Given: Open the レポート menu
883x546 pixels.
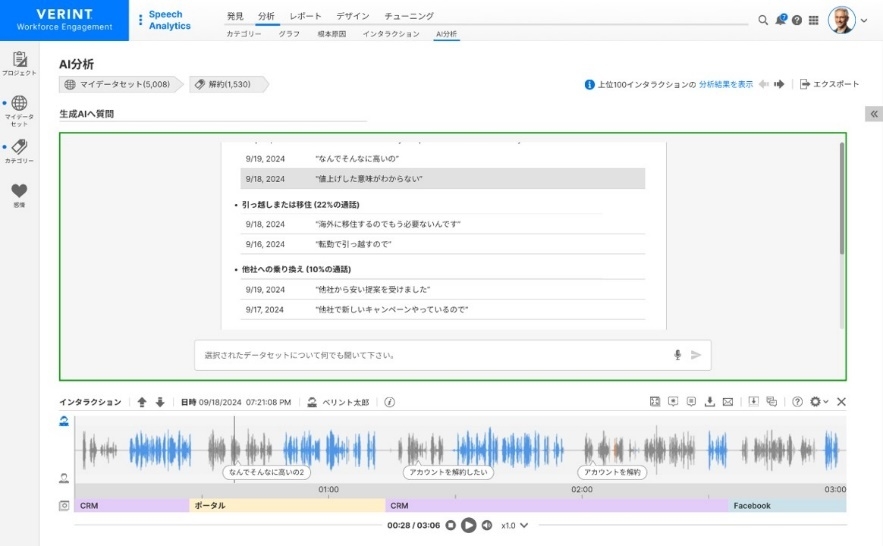Looking at the screenshot, I should tap(305, 16).
